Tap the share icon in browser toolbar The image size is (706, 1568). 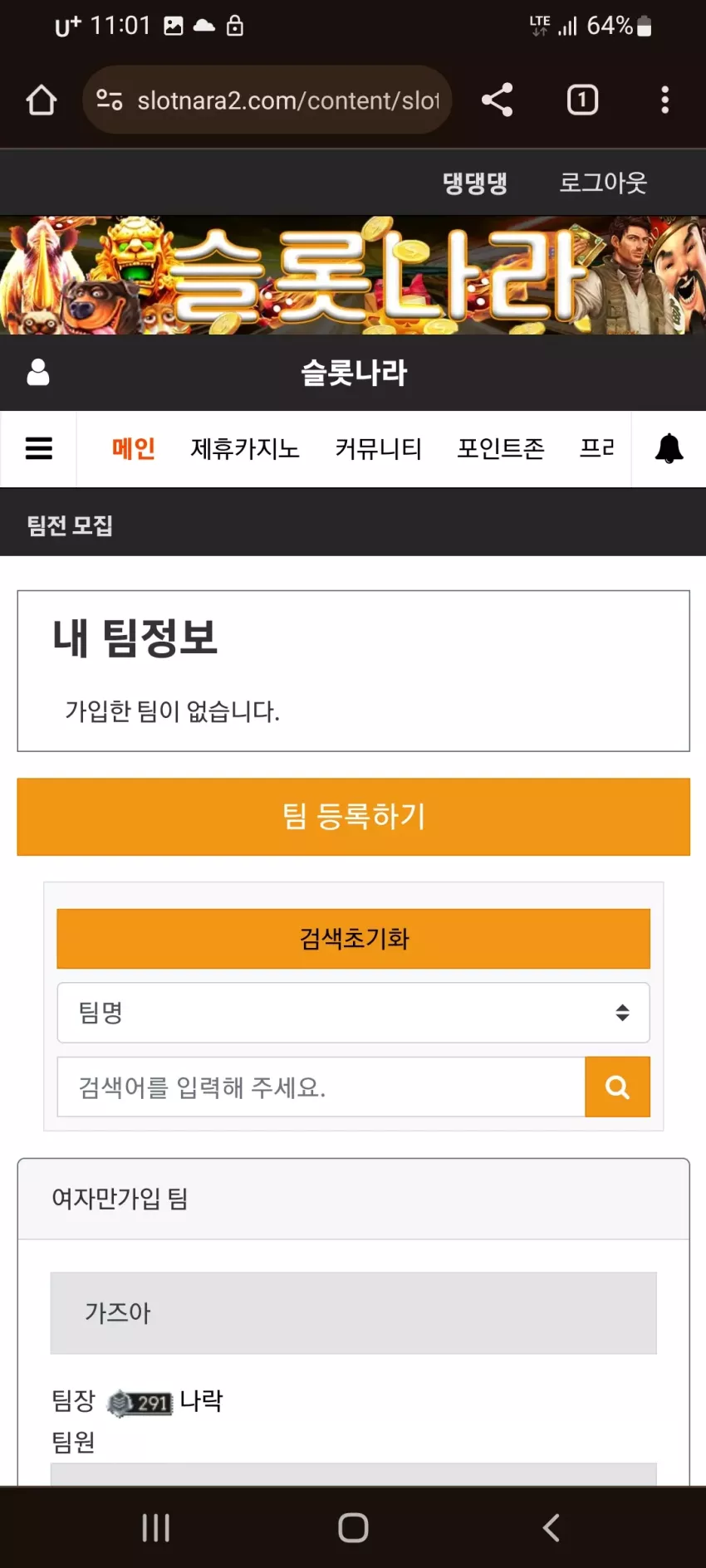click(498, 100)
